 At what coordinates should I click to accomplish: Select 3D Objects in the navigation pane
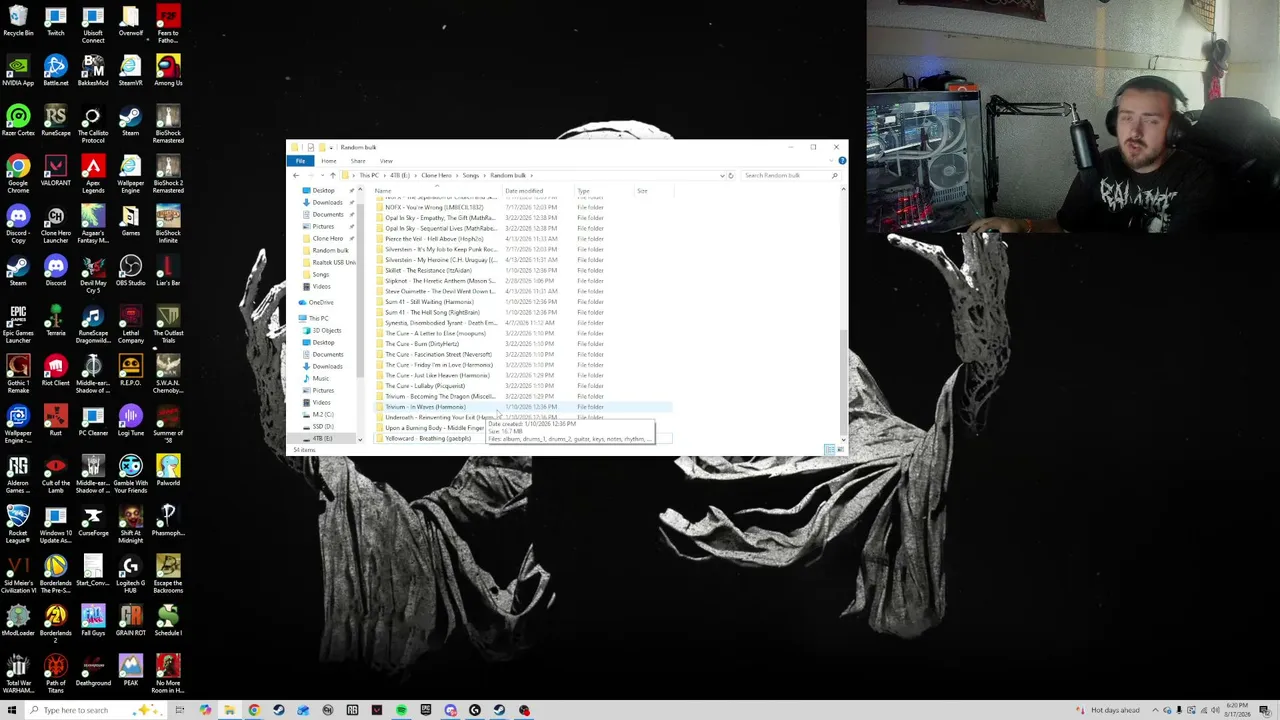(326, 330)
